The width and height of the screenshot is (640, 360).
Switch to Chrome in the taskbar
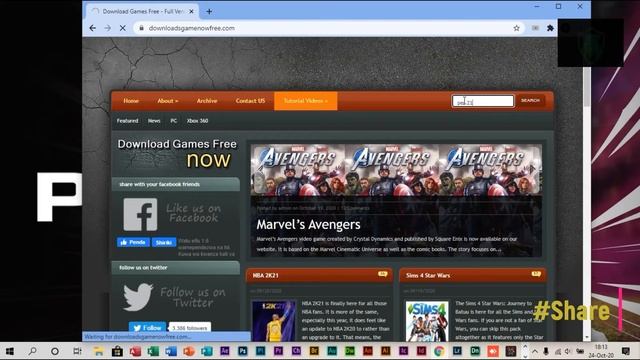(439, 351)
